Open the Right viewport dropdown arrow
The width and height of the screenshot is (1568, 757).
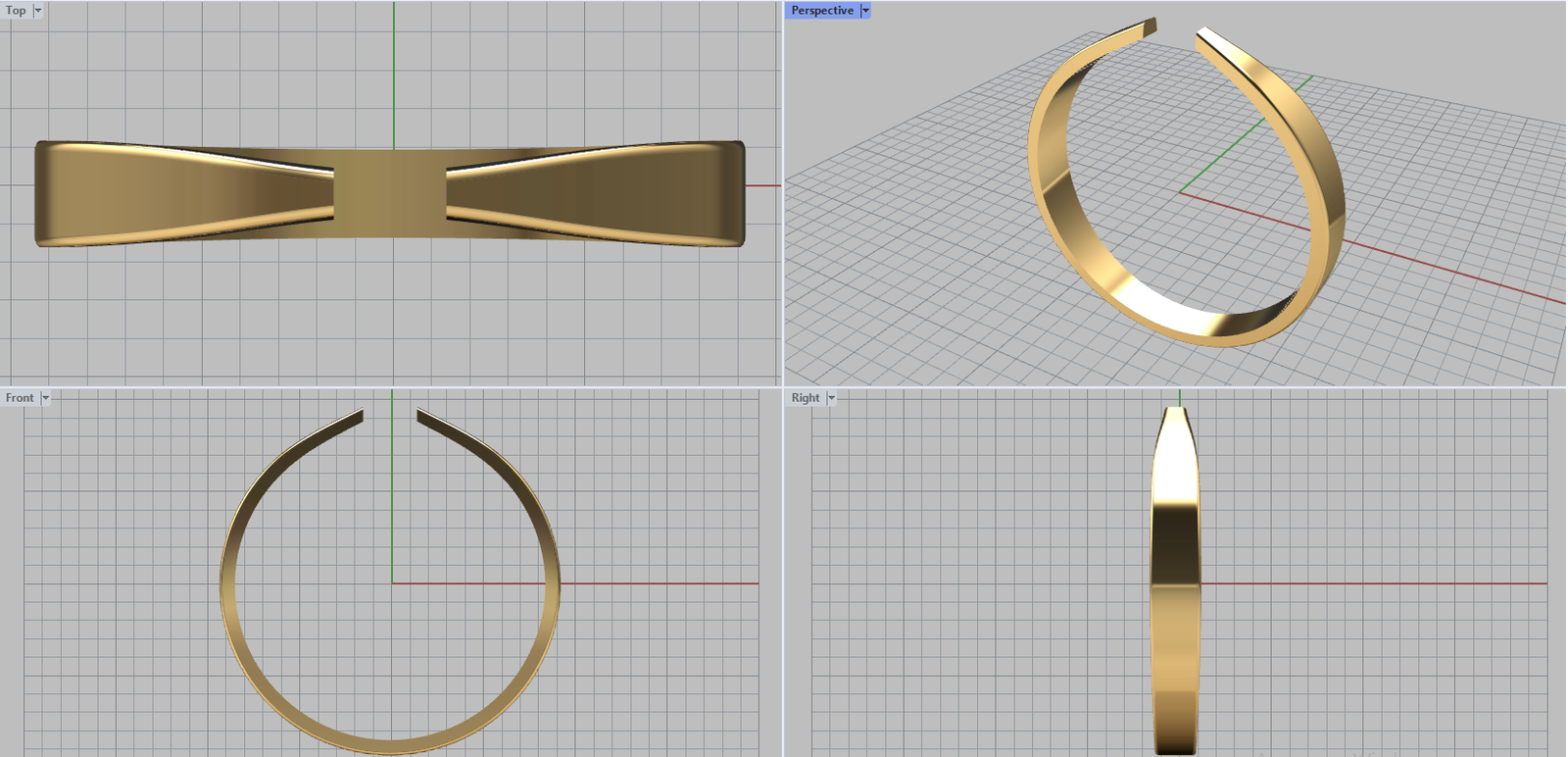[831, 398]
